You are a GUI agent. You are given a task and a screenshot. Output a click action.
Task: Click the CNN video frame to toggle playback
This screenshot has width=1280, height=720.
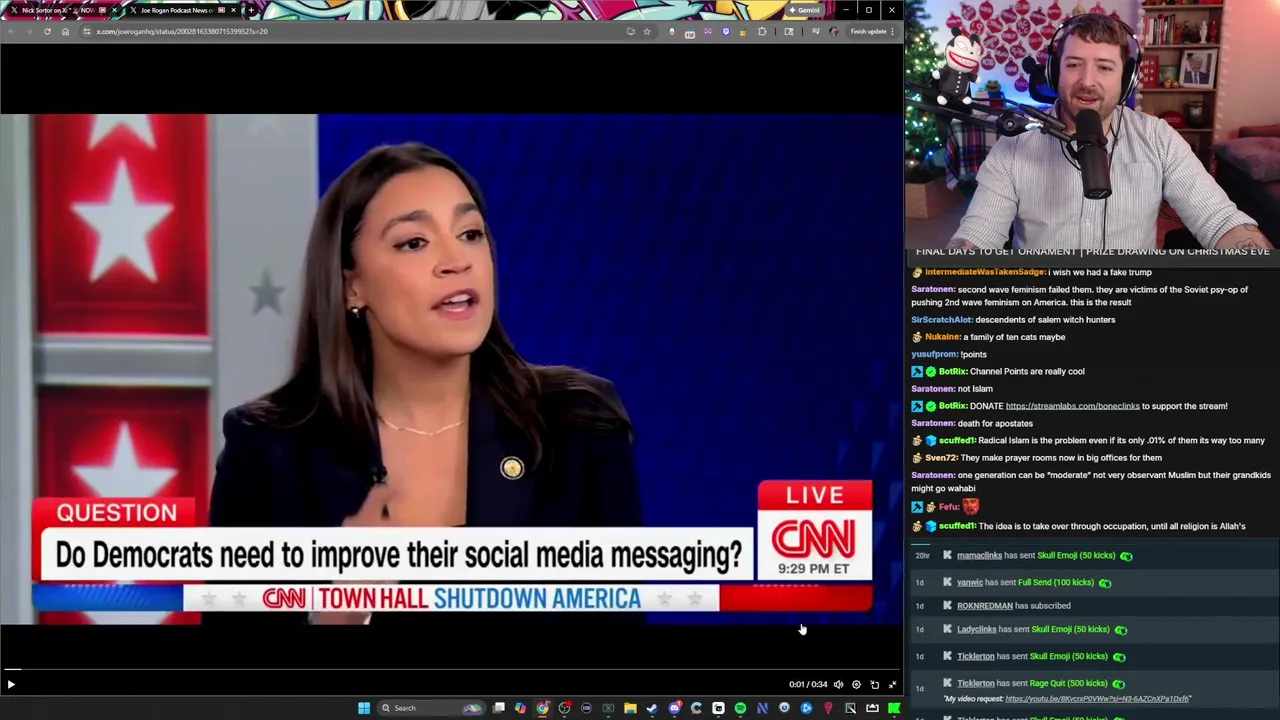coord(451,369)
